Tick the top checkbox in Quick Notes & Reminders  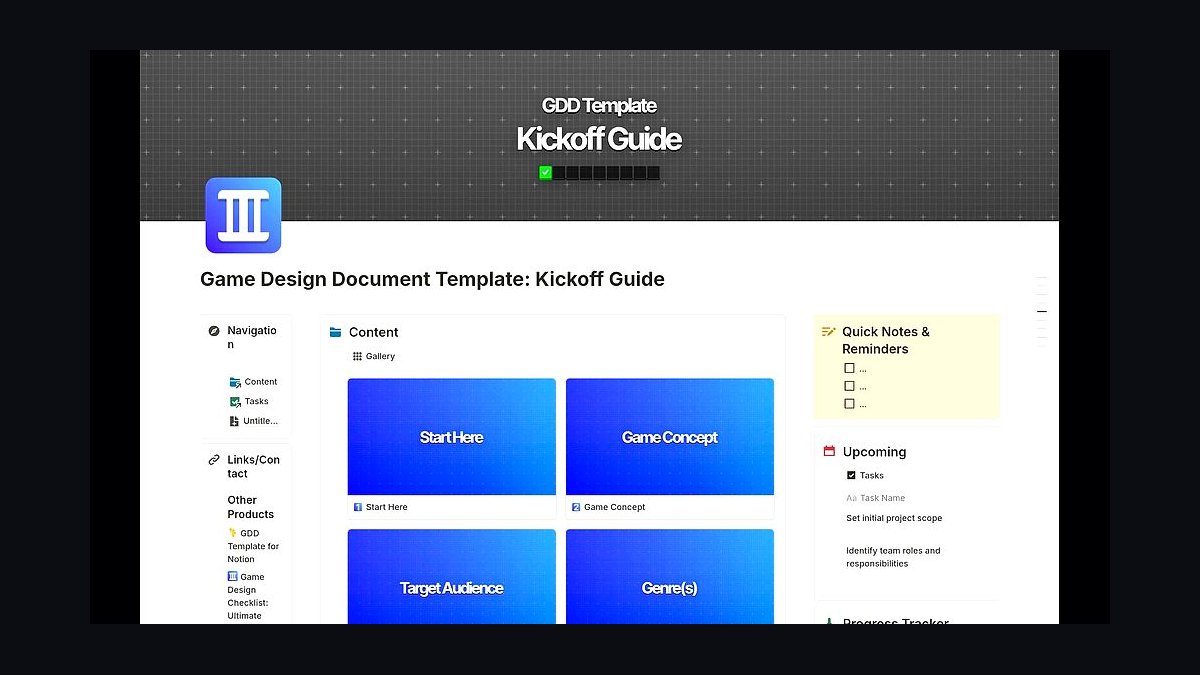850,368
